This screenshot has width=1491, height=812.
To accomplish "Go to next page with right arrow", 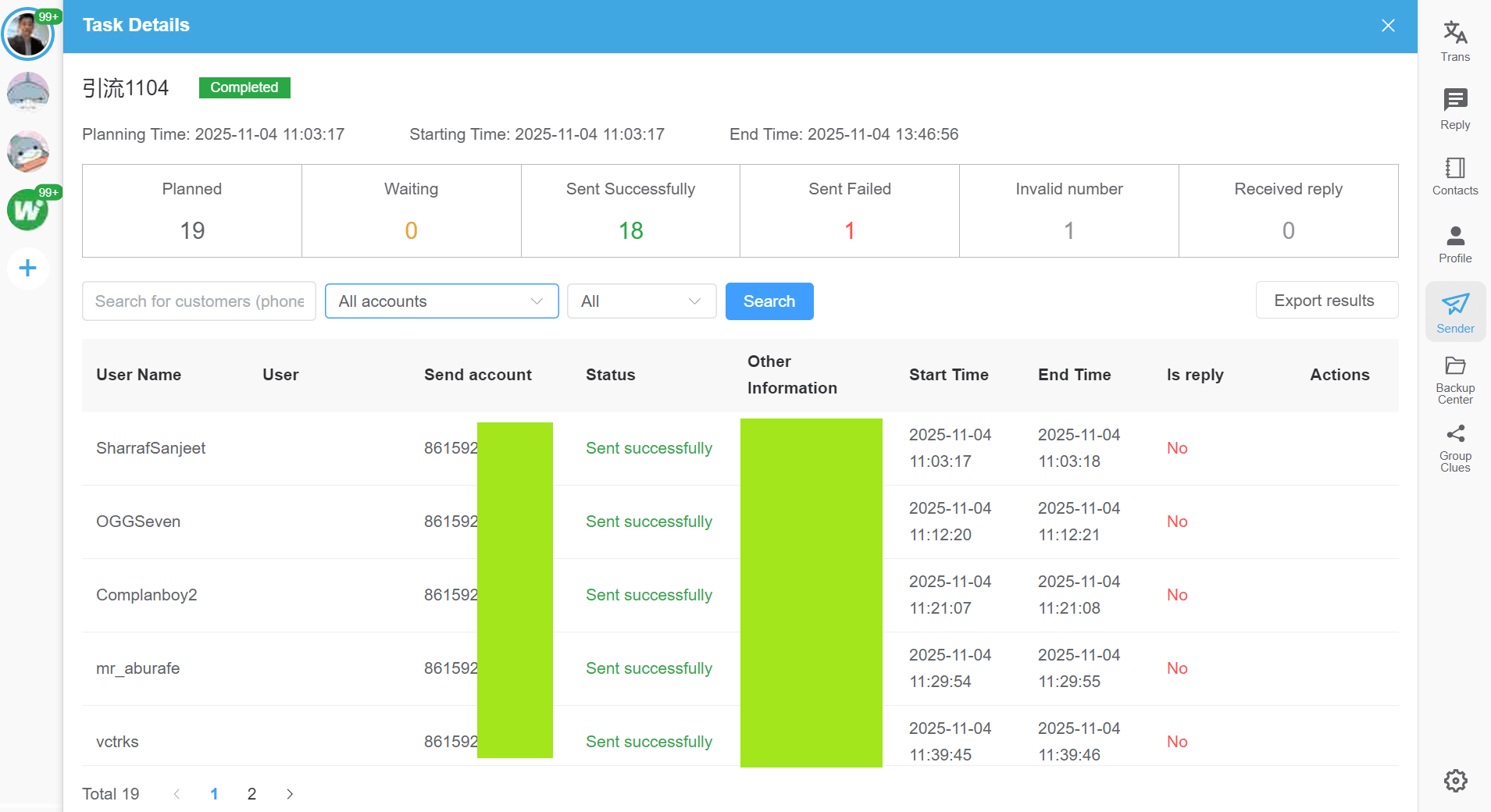I will [x=289, y=793].
